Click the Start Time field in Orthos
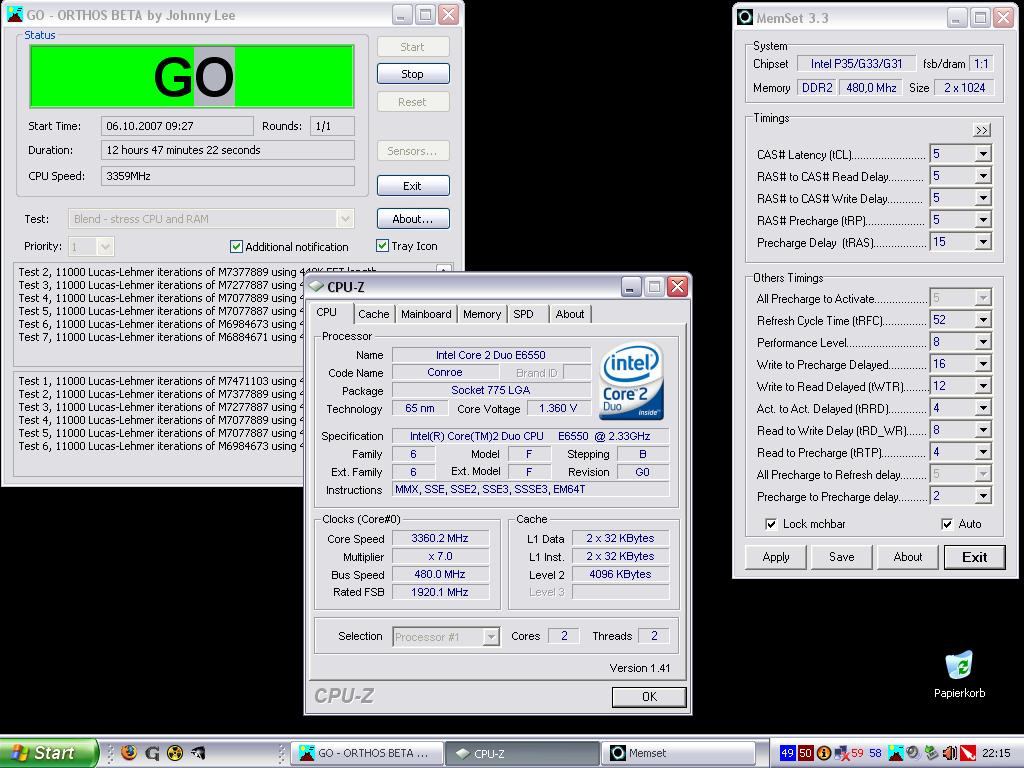 (x=177, y=126)
